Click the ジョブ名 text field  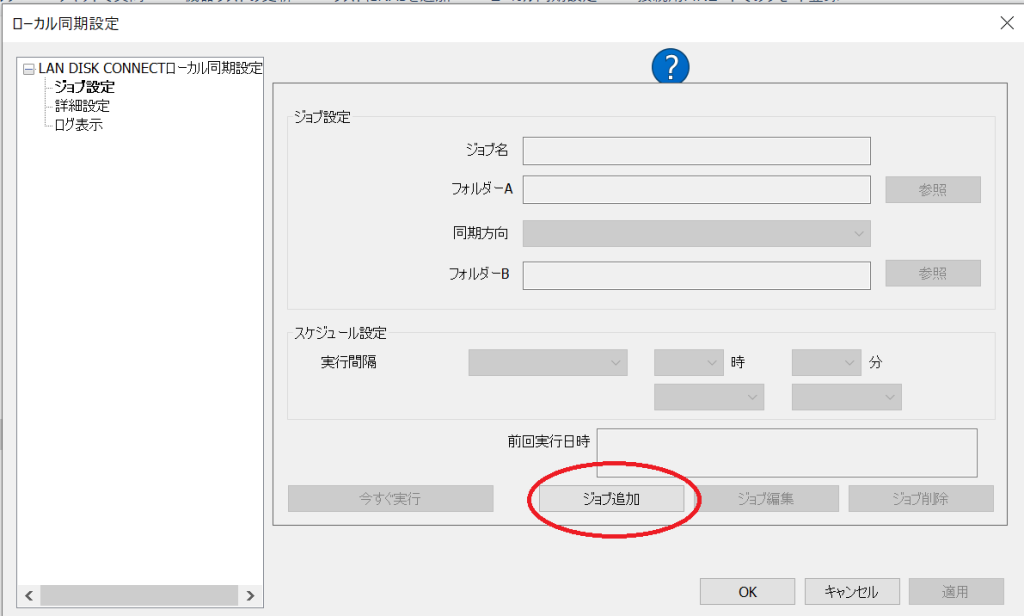tap(696, 150)
